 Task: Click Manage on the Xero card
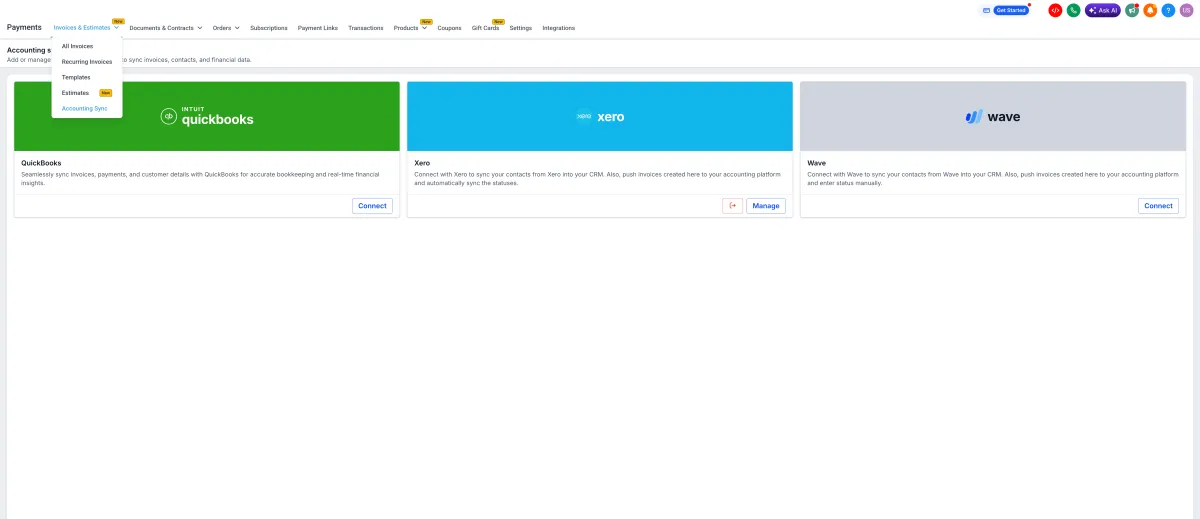766,206
